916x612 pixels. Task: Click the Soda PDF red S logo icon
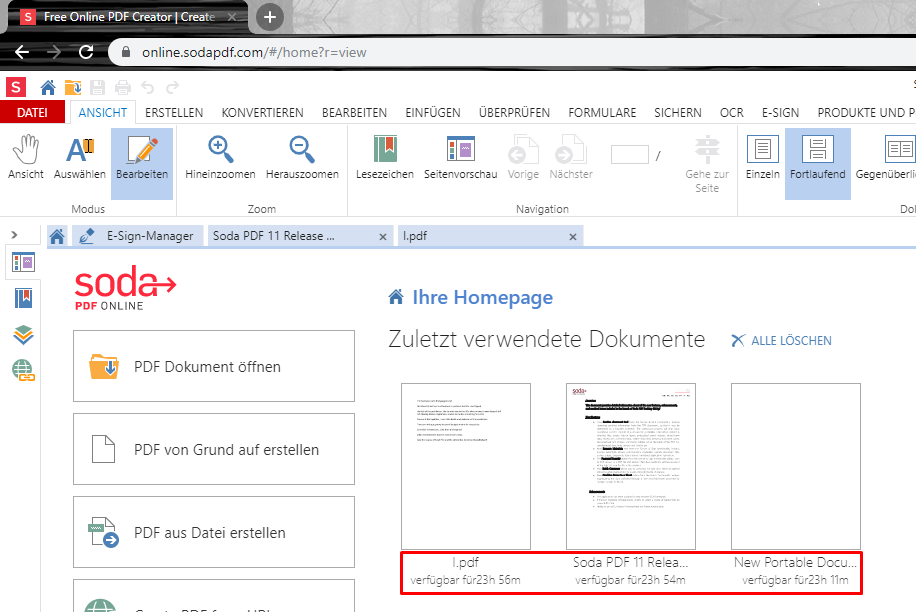pos(16,88)
